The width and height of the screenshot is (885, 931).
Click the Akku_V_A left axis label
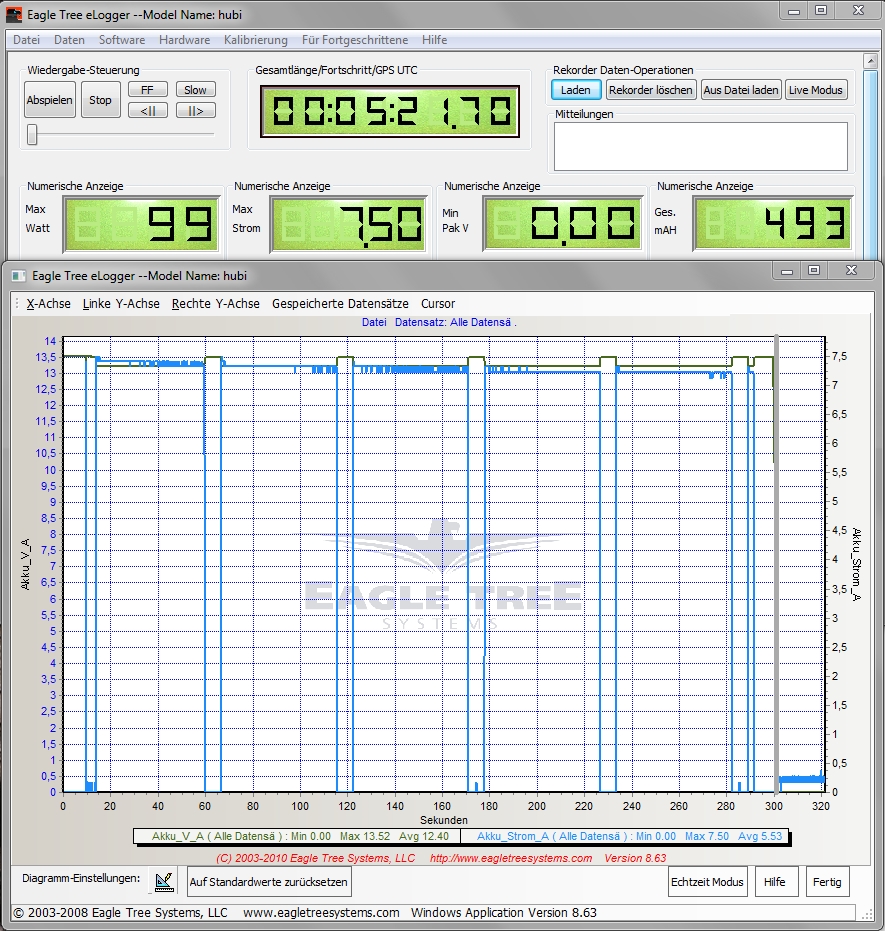26,564
